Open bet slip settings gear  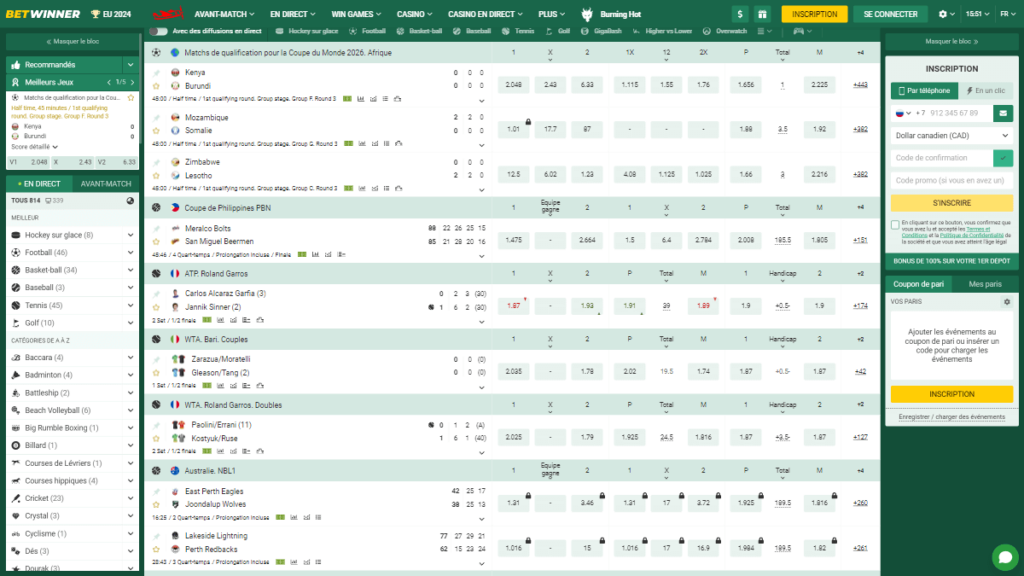pyautogui.click(x=1006, y=302)
